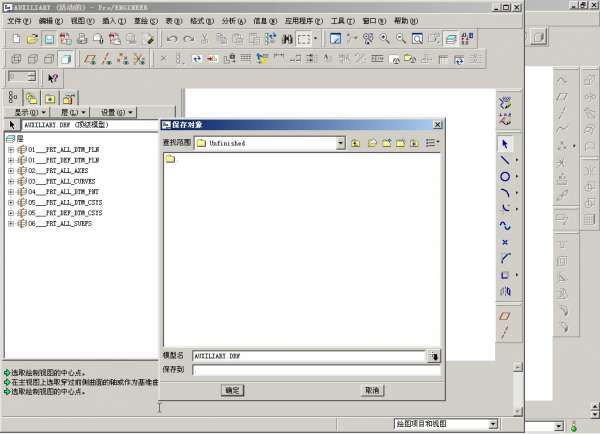
Task: Click the Layers icon in main toolbar
Action: 451,39
